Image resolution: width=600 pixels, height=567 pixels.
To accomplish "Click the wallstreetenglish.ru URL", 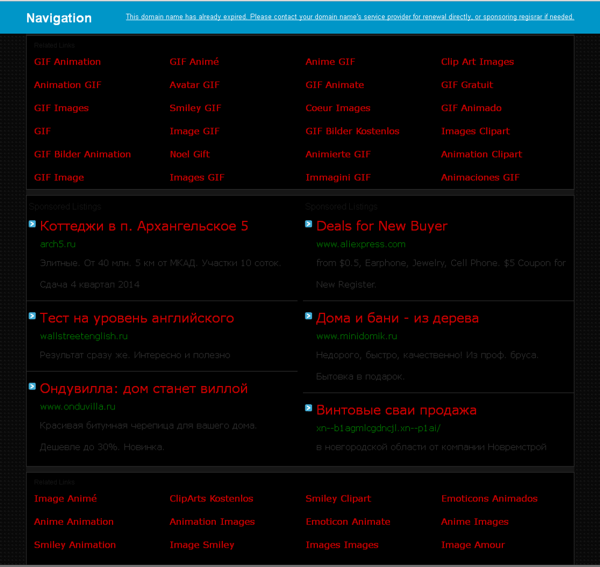I will [84, 336].
